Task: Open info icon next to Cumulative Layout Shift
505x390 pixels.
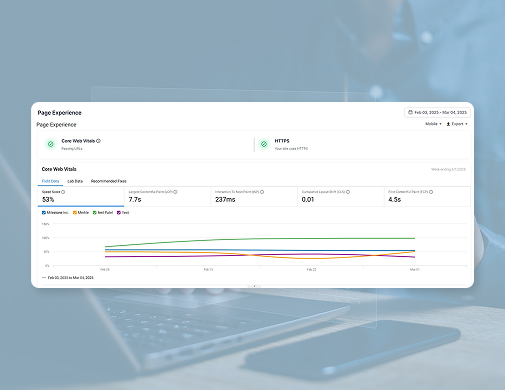Action: 348,192
